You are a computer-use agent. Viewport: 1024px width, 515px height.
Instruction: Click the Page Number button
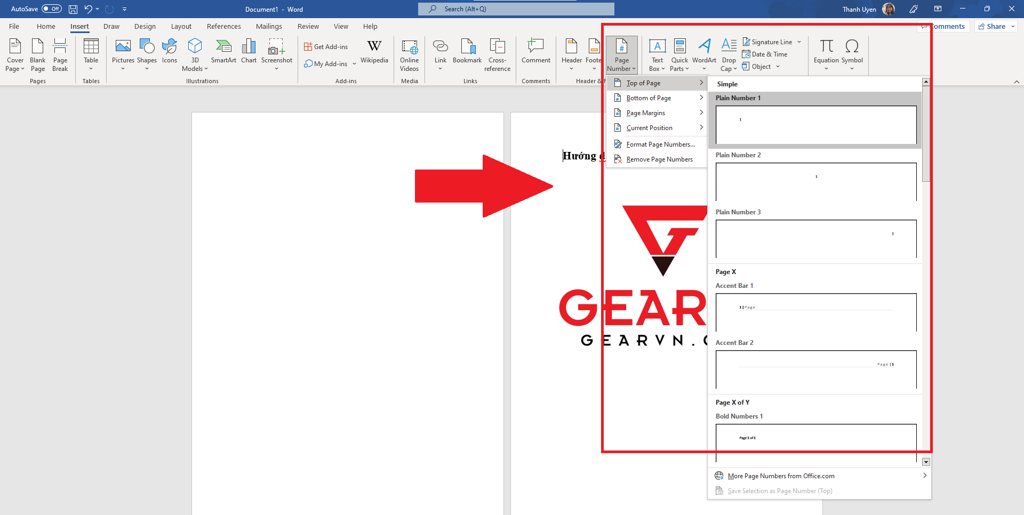622,55
